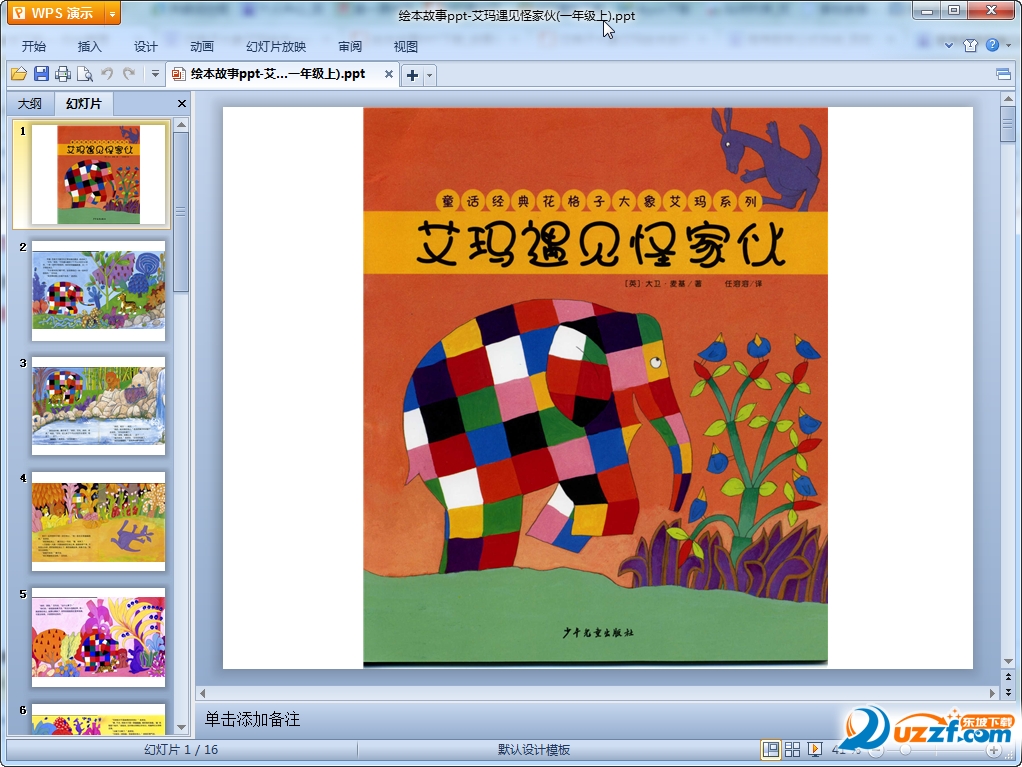
Task: Open the WPS 演示 application menu
Action: click(x=56, y=13)
